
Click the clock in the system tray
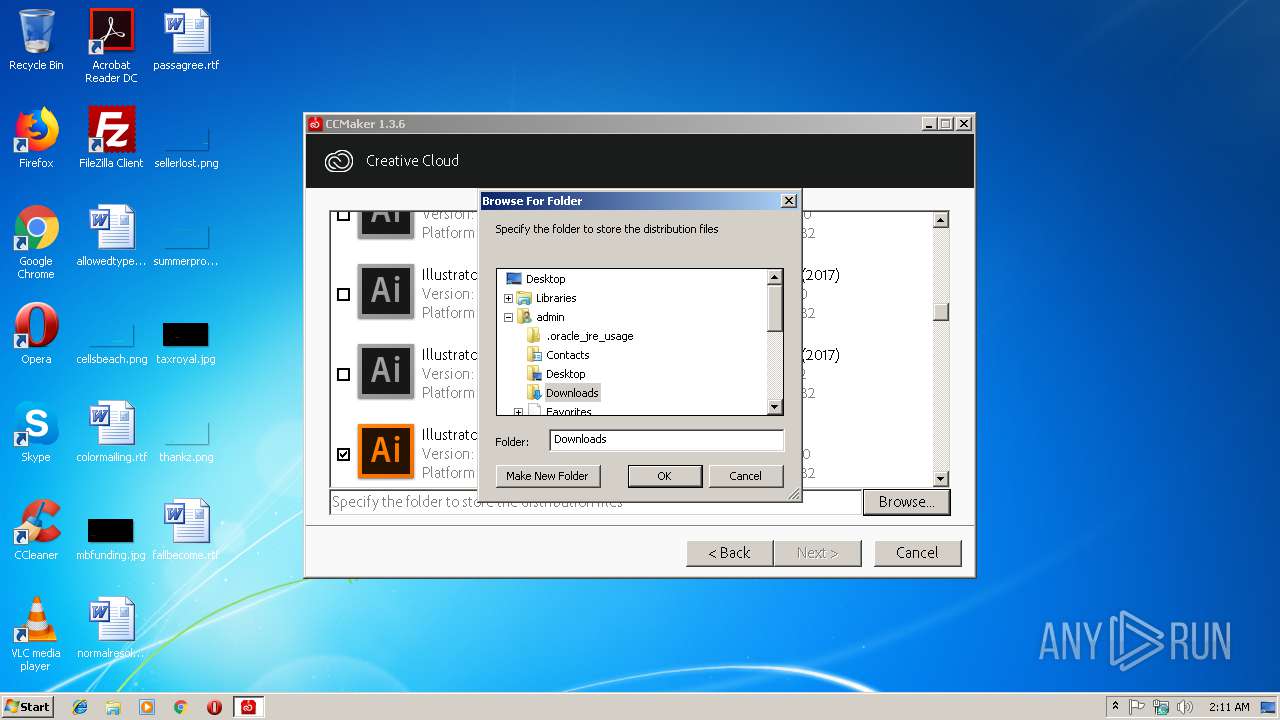point(1228,707)
